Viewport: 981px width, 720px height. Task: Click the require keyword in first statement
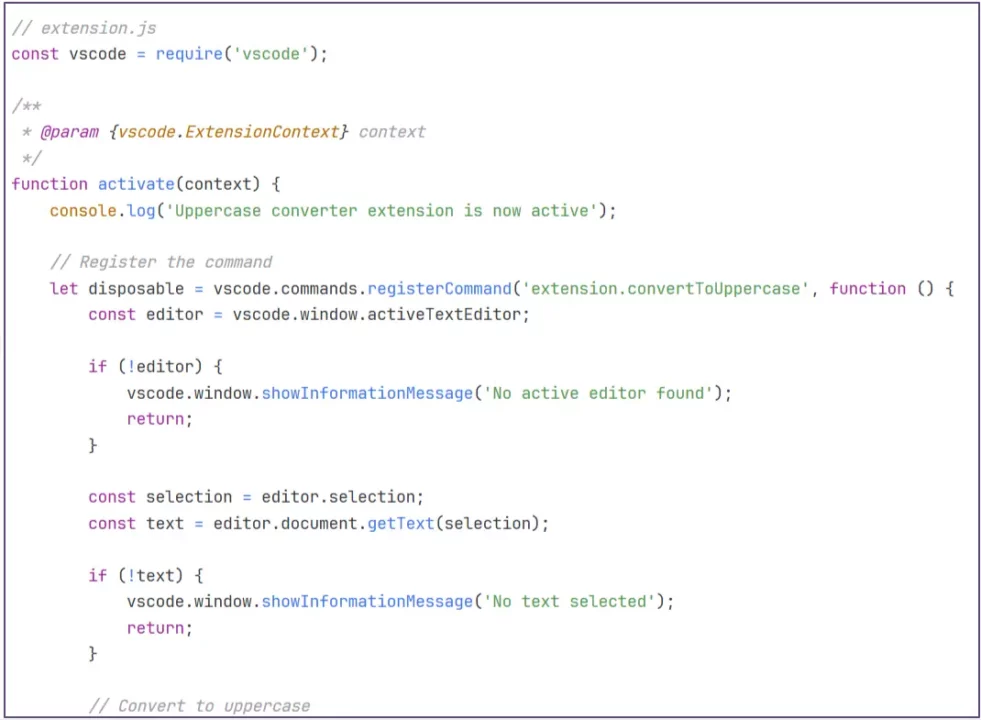(190, 54)
